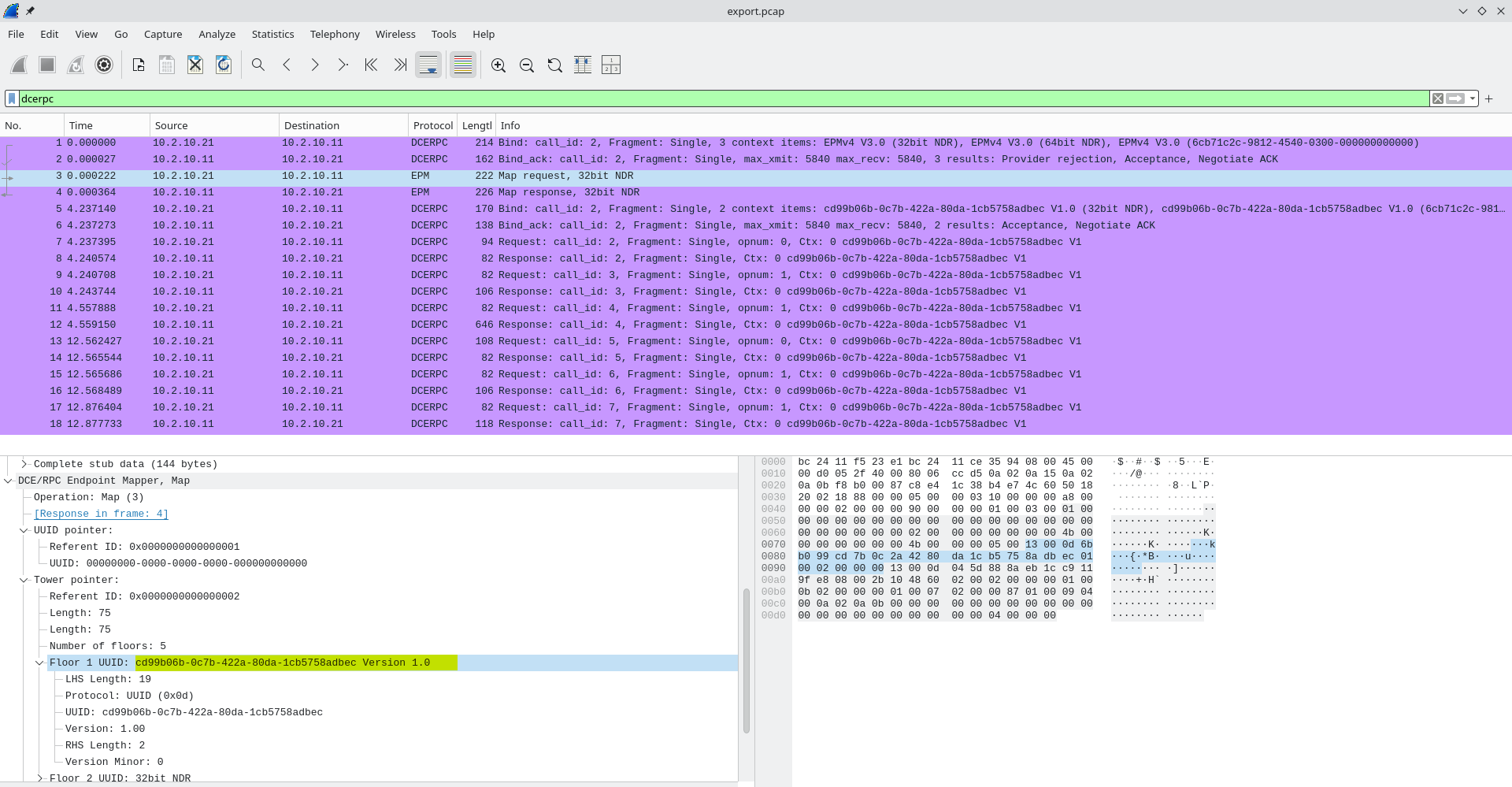This screenshot has width=1512, height=787.
Task: Toggle packet list colorization
Action: [463, 65]
